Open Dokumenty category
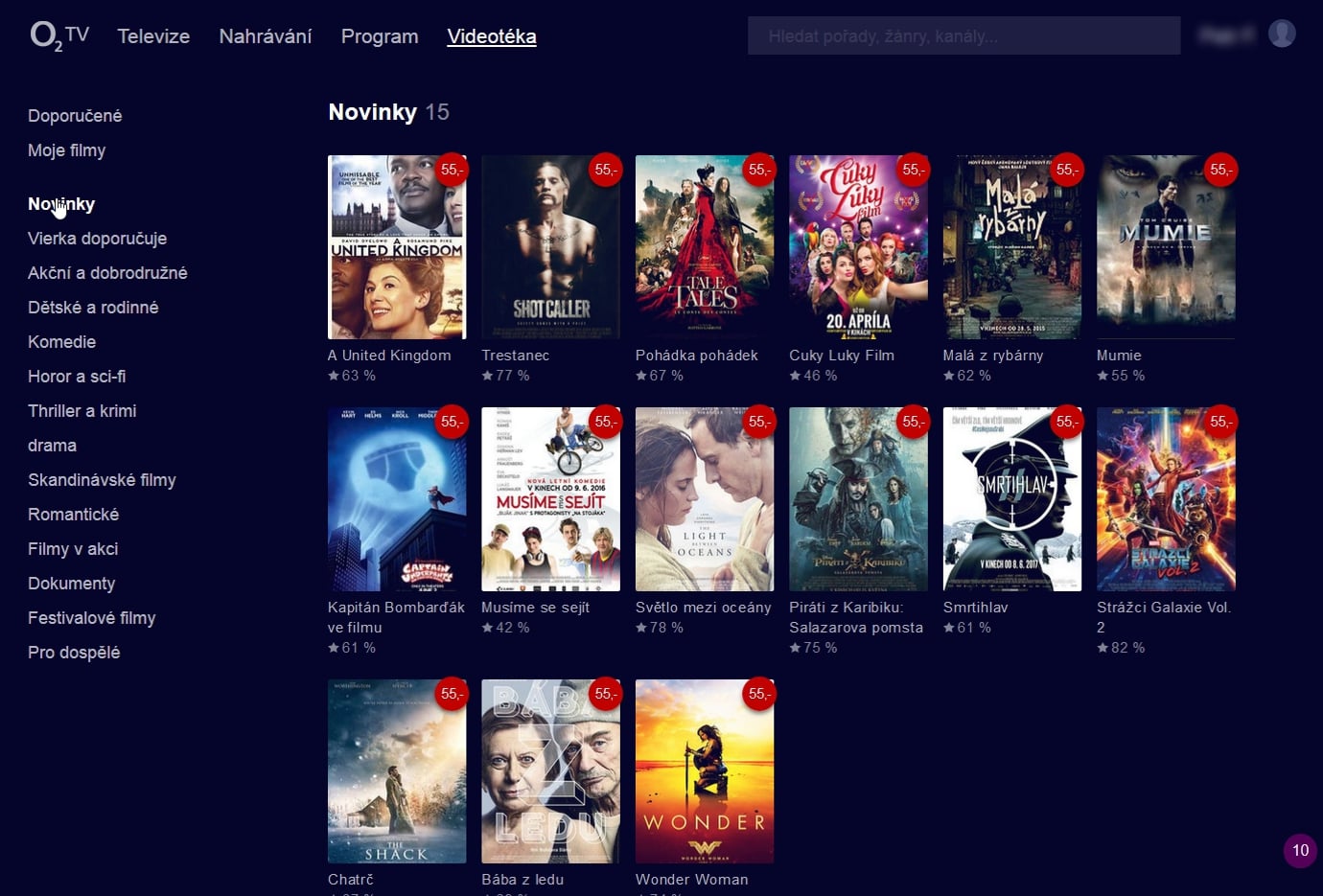The height and width of the screenshot is (896, 1323). [x=72, y=584]
